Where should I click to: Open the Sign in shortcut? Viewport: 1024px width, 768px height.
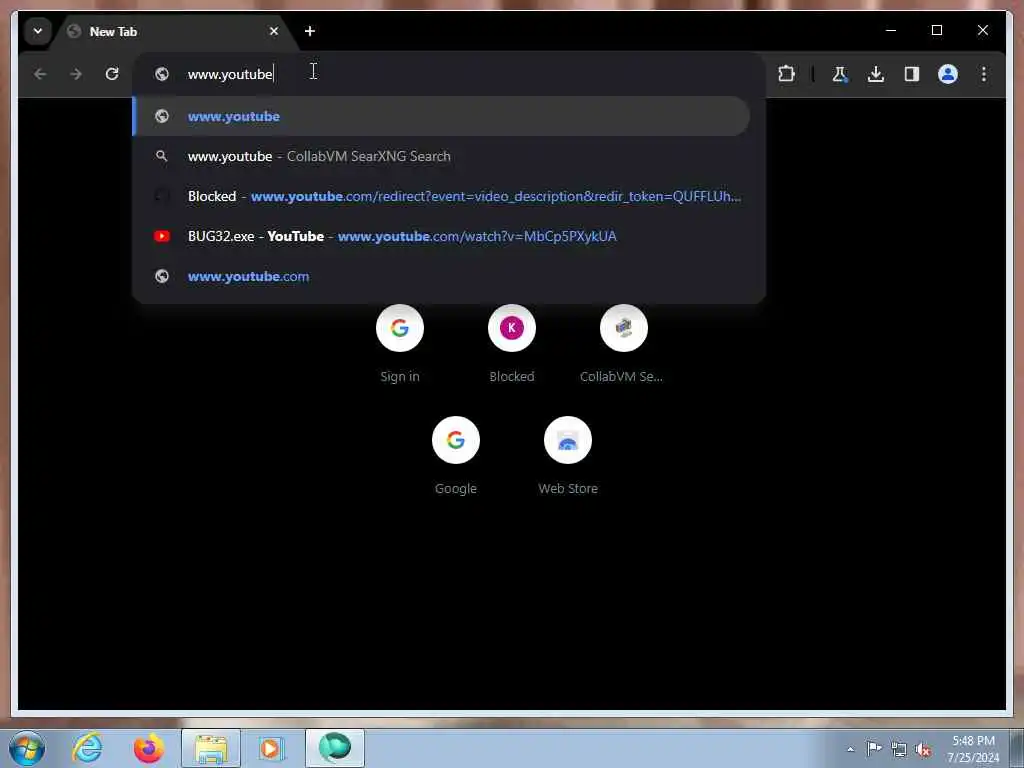click(400, 344)
